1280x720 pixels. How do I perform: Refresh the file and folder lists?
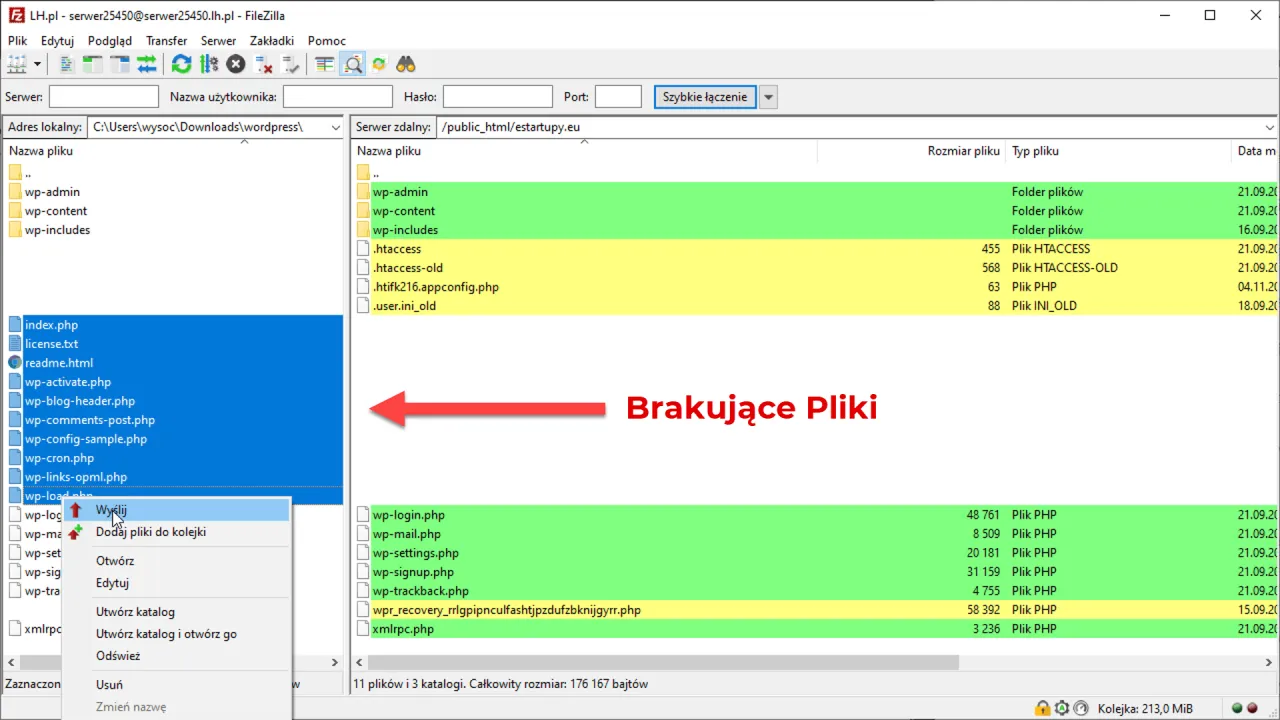(181, 64)
